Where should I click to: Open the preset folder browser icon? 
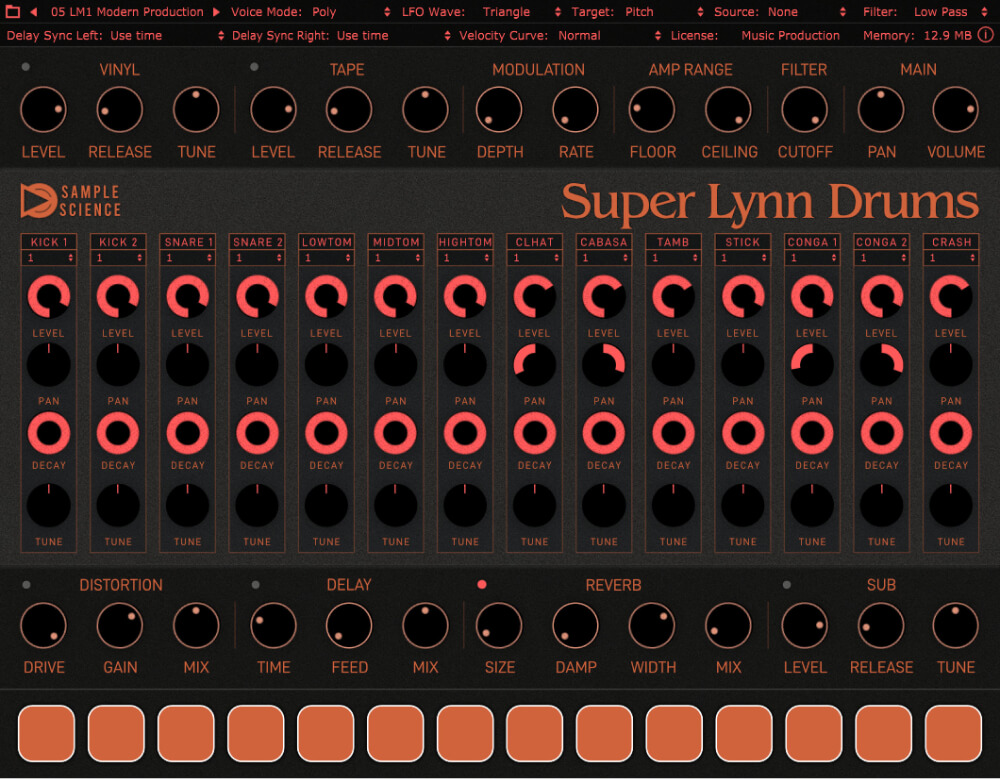[12, 11]
